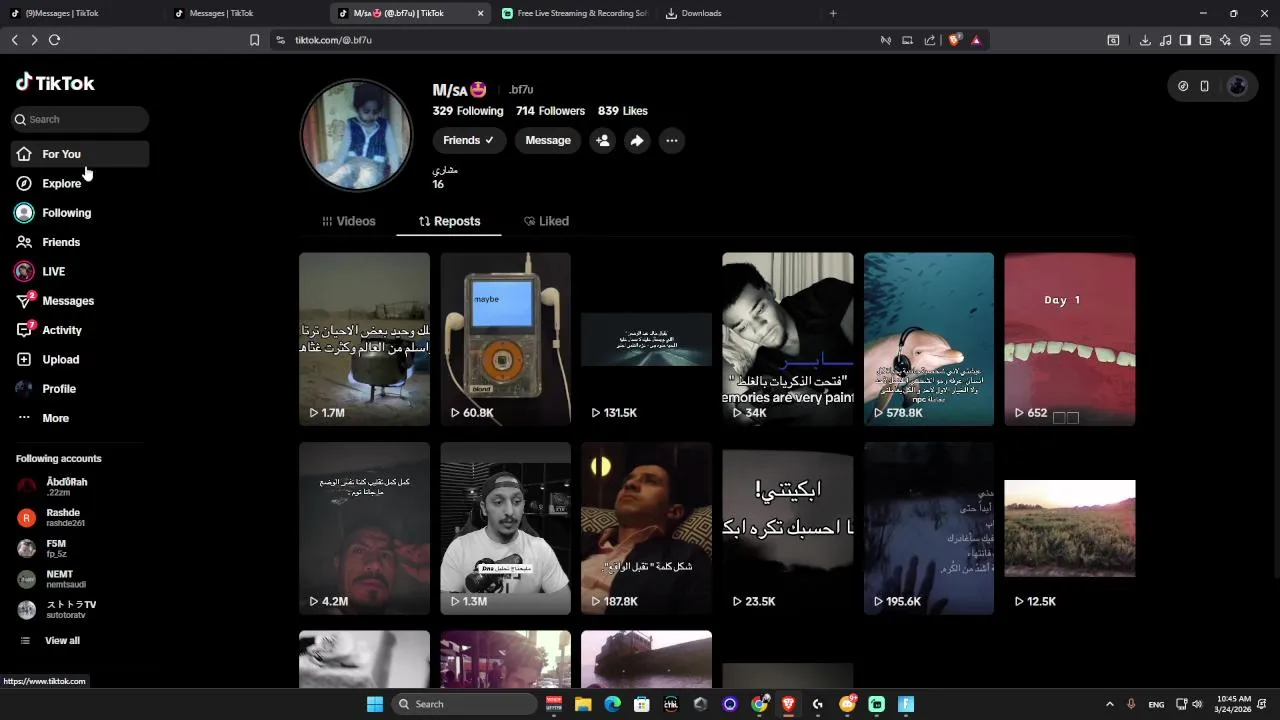Image resolution: width=1280 pixels, height=720 pixels.
Task: Click the share page icon in address bar
Action: tap(930, 40)
